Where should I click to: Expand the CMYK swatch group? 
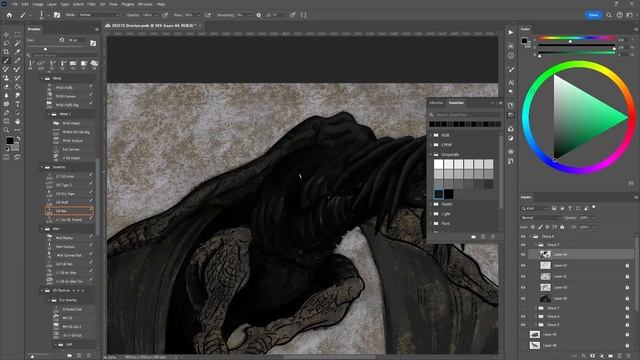click(431, 145)
